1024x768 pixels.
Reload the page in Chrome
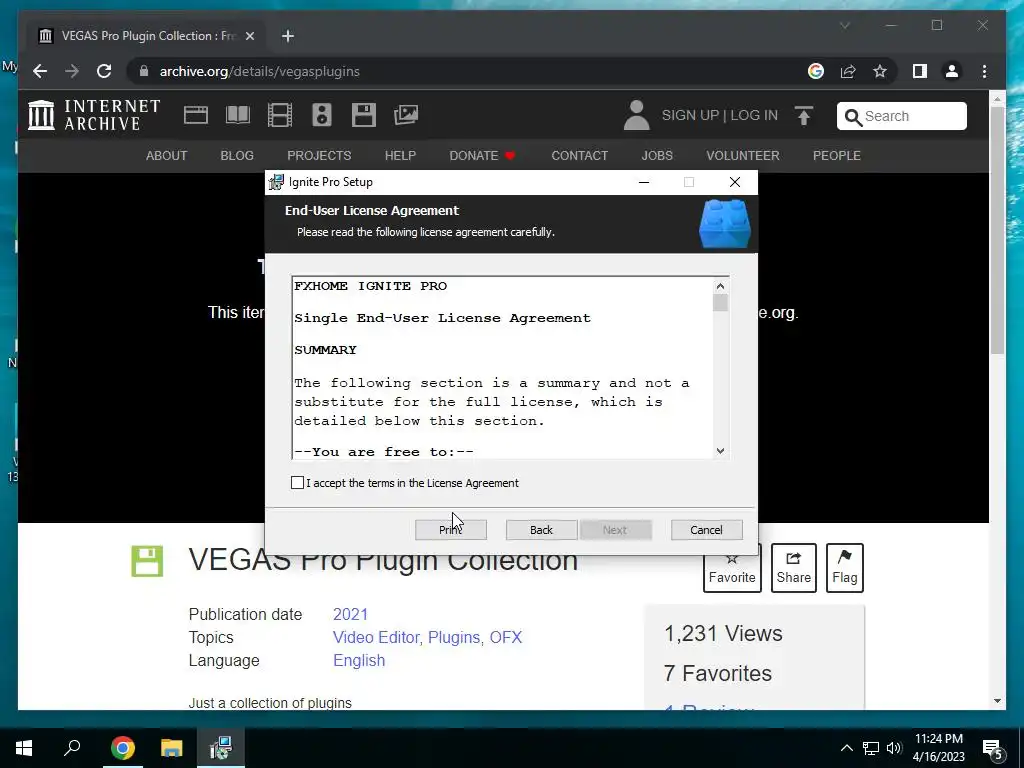(x=104, y=71)
